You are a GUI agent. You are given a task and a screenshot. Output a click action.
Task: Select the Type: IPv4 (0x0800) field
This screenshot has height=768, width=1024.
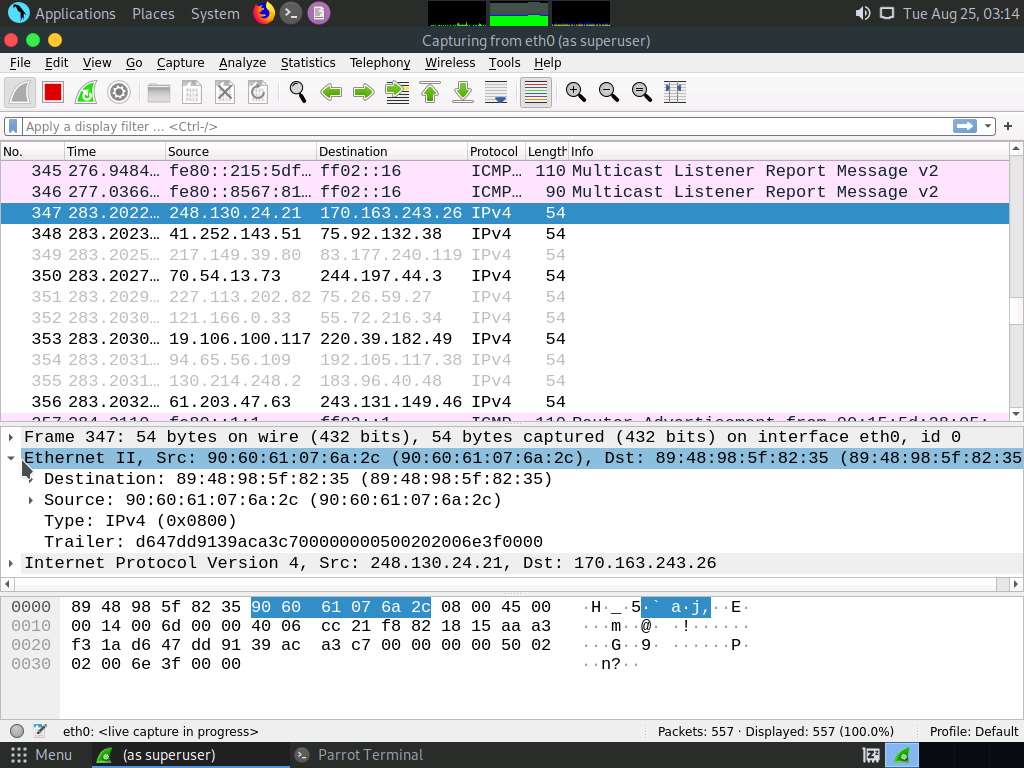pyautogui.click(x=140, y=521)
